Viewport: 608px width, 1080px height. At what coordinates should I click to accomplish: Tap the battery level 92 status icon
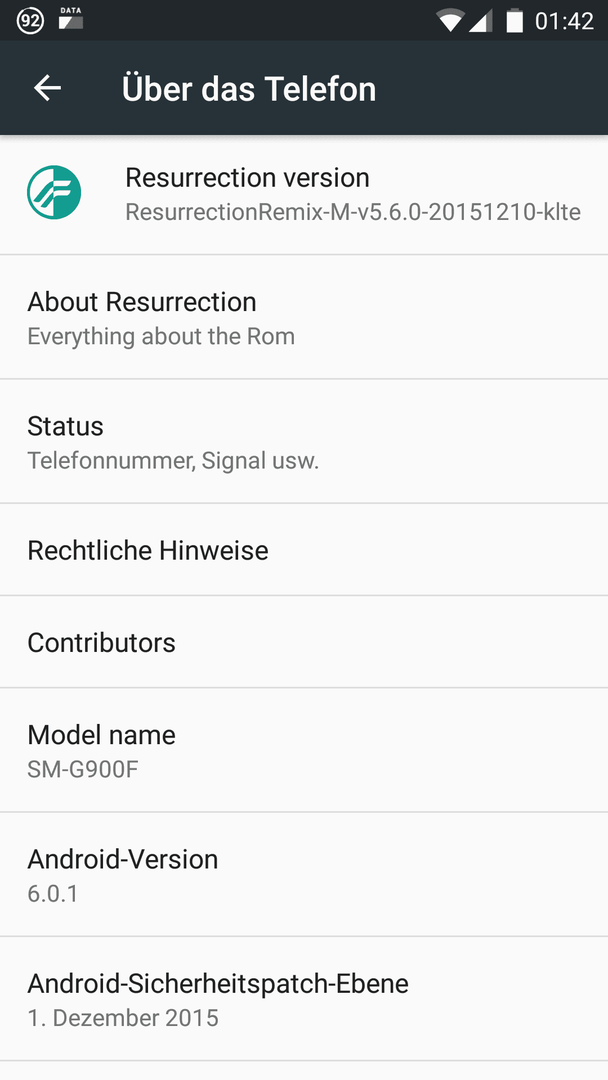coord(30,21)
